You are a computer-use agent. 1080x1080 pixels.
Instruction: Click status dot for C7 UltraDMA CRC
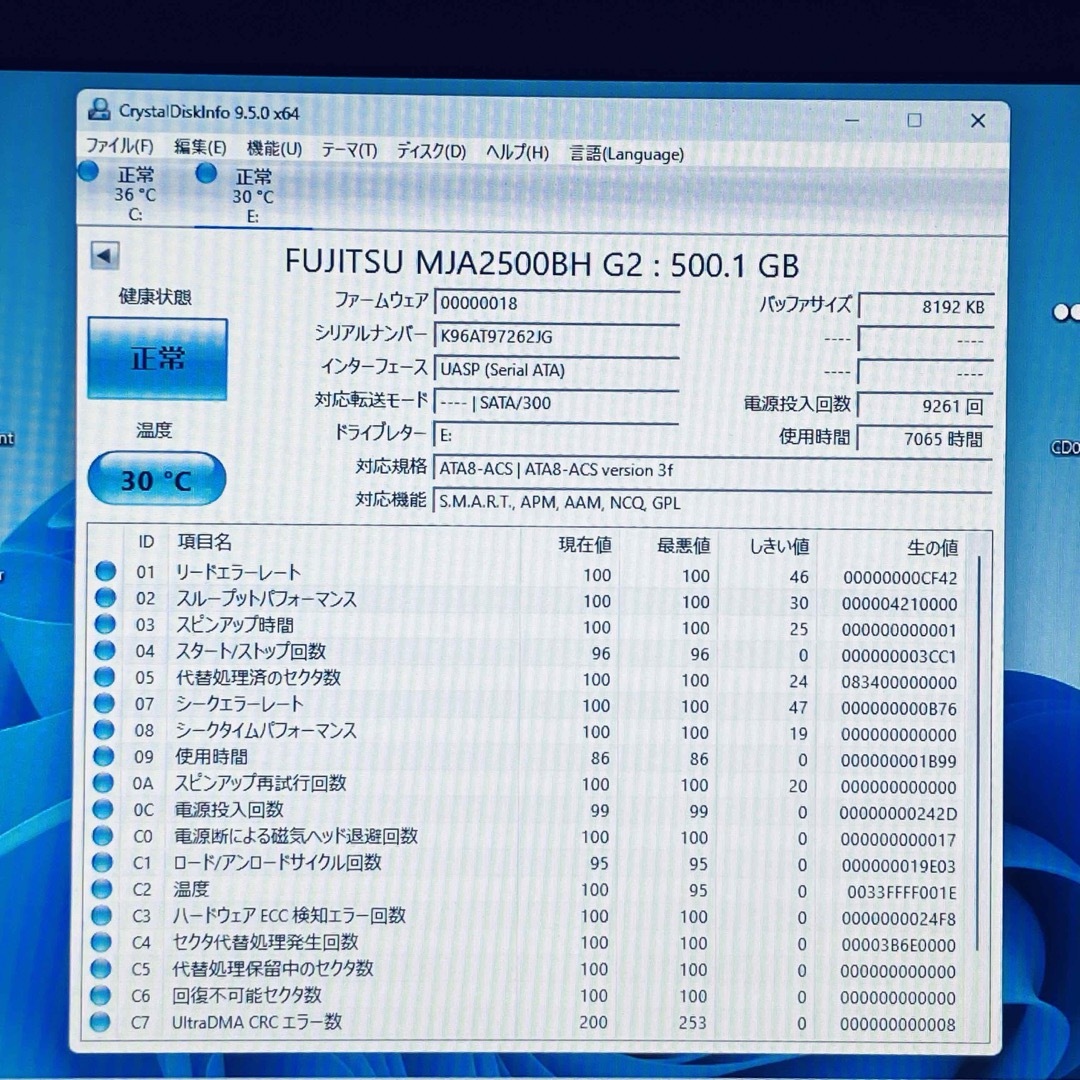pyautogui.click(x=100, y=1021)
